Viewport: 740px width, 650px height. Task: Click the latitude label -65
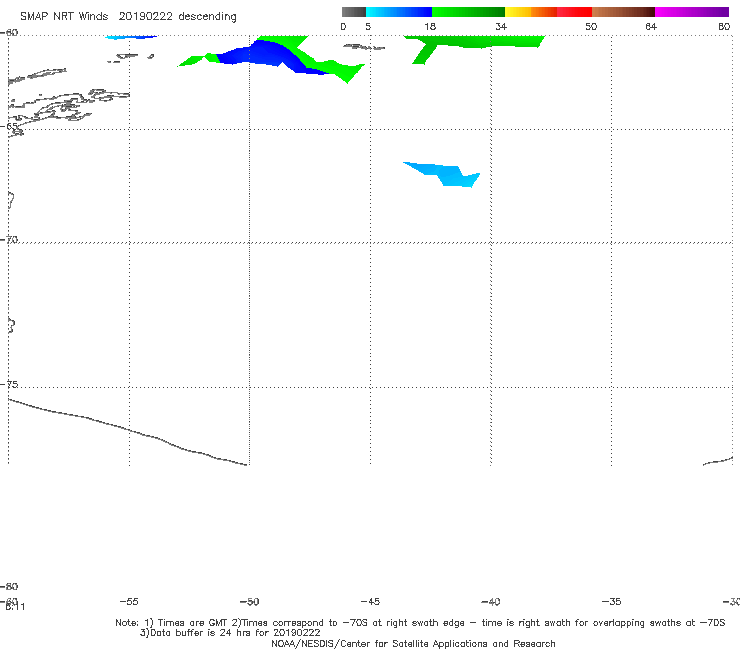click(9, 126)
